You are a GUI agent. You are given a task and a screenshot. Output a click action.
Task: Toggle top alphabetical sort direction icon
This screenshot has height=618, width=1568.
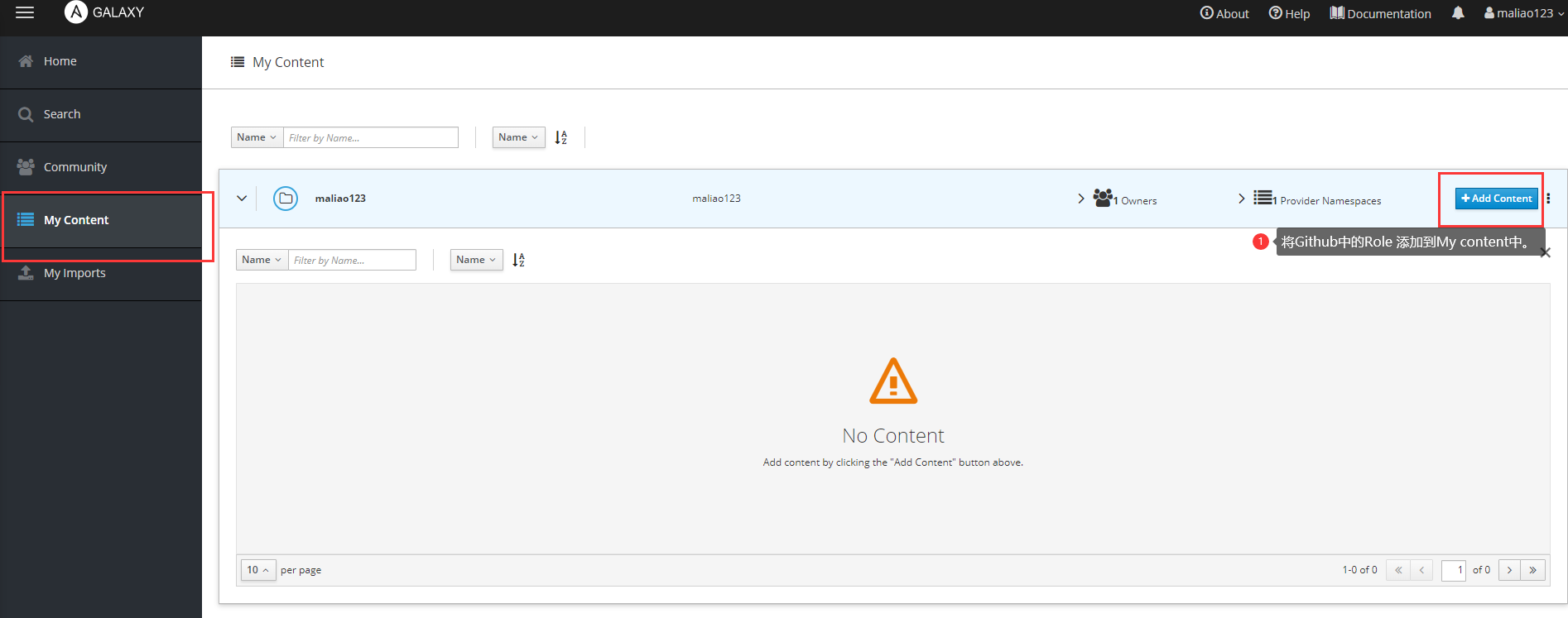(x=561, y=137)
